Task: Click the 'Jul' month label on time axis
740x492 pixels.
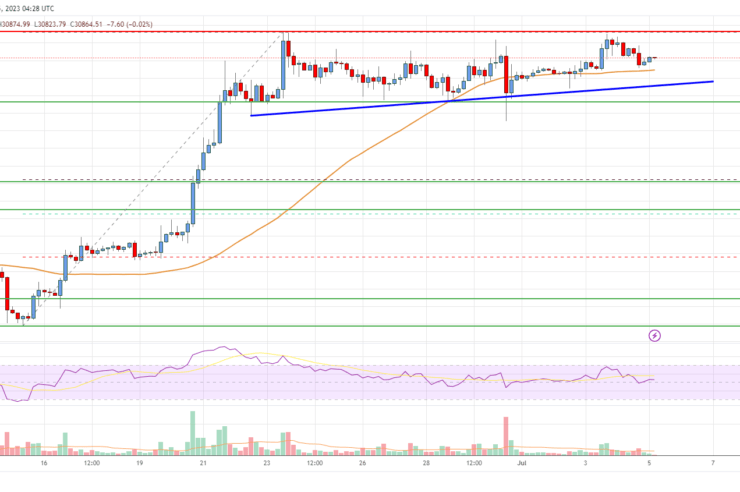Action: (x=521, y=463)
